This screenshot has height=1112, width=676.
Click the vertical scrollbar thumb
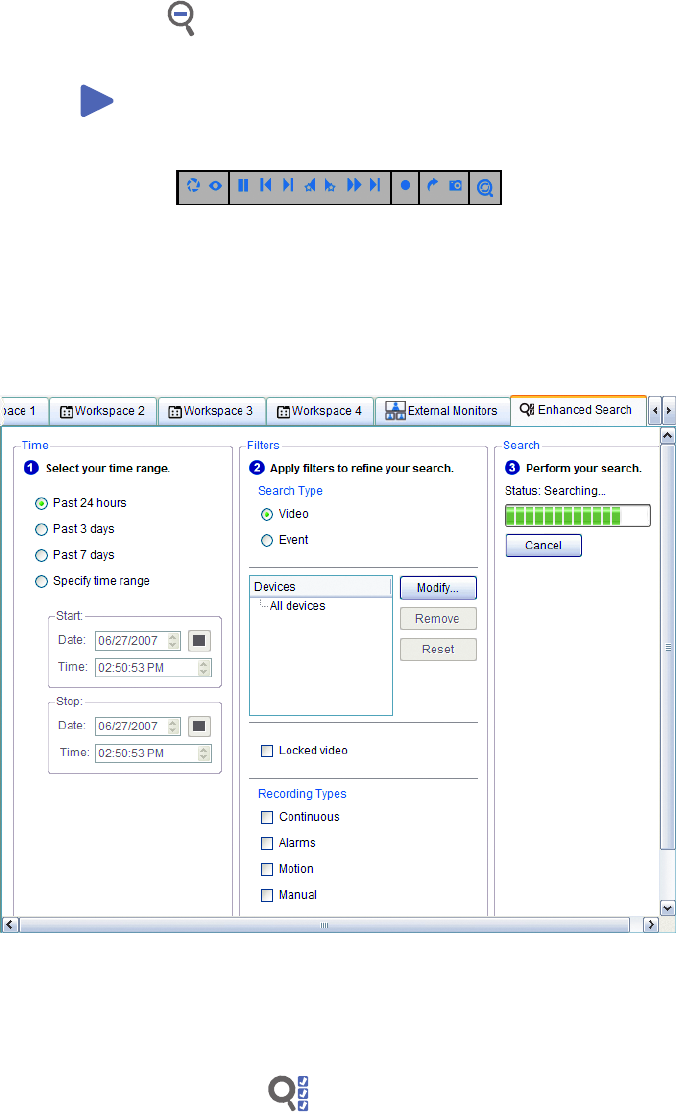point(667,647)
